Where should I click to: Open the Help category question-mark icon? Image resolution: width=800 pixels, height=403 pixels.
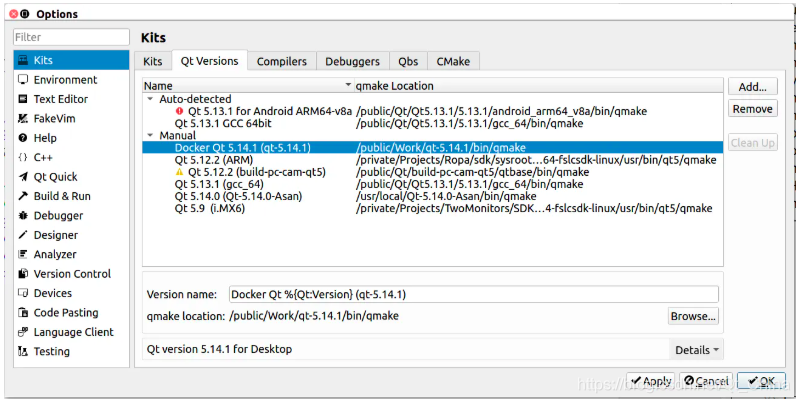tap(23, 138)
